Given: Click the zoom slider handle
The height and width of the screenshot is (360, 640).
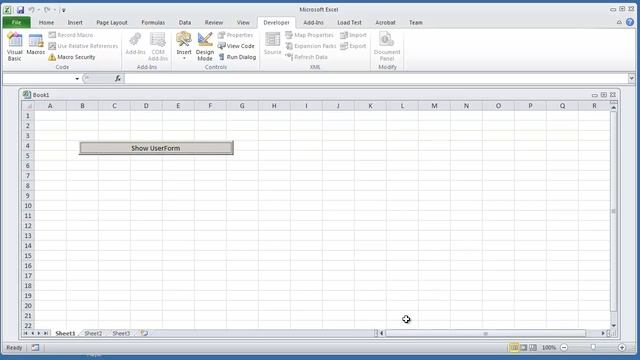Looking at the screenshot, I should pyautogui.click(x=593, y=348).
